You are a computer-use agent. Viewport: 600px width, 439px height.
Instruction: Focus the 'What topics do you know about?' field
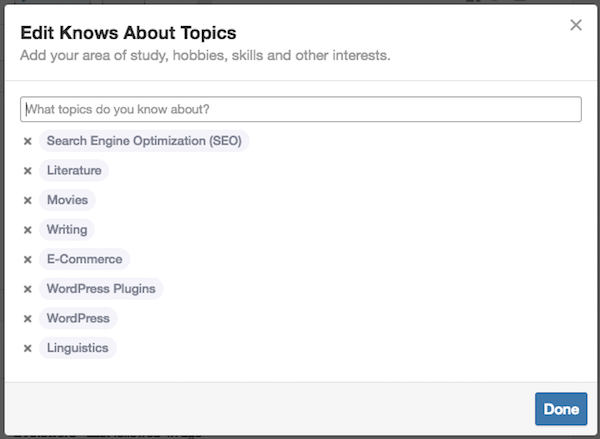pyautogui.click(x=300, y=109)
